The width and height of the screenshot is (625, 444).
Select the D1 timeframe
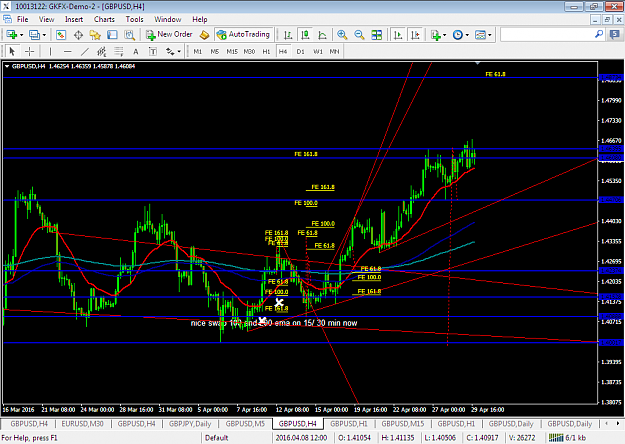point(301,51)
